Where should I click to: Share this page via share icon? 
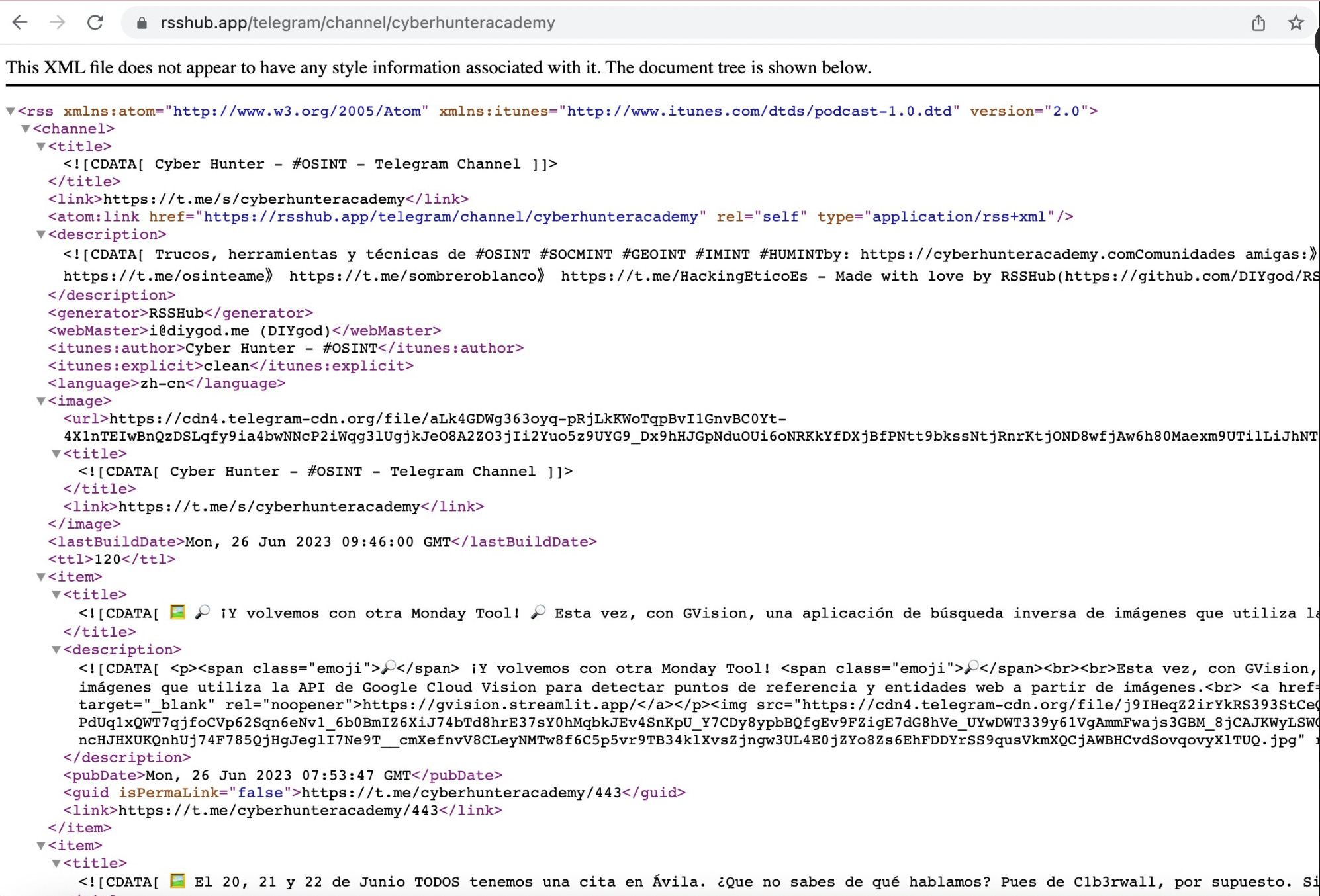click(x=1258, y=23)
